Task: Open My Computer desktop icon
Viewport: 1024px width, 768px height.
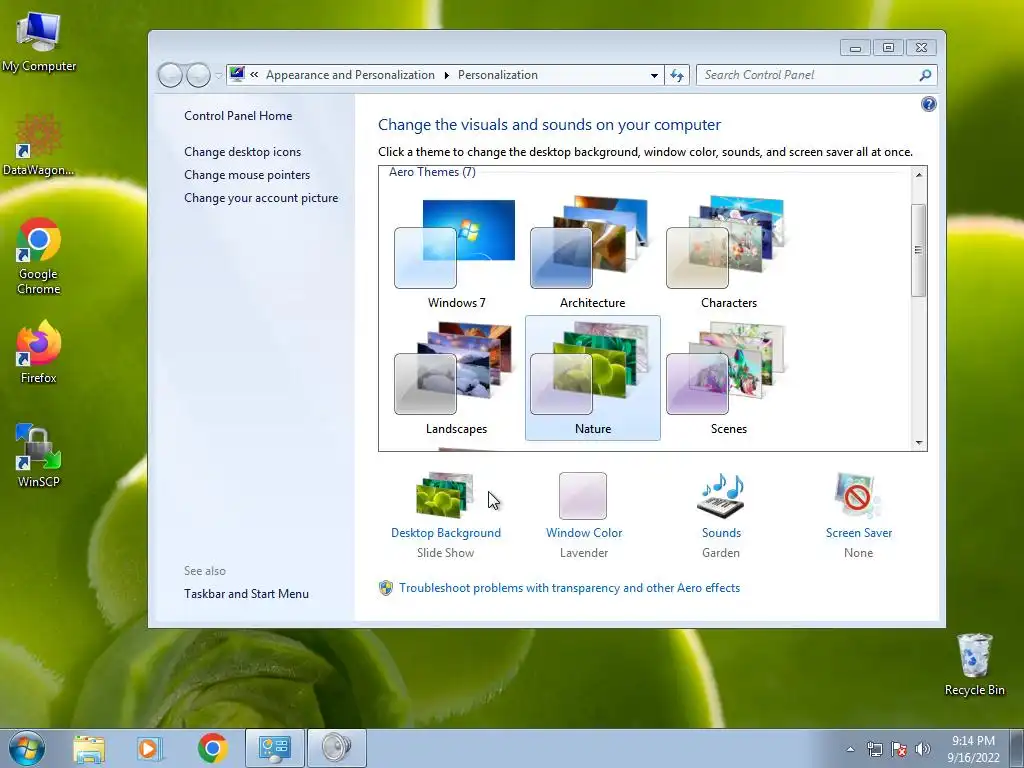Action: click(39, 42)
